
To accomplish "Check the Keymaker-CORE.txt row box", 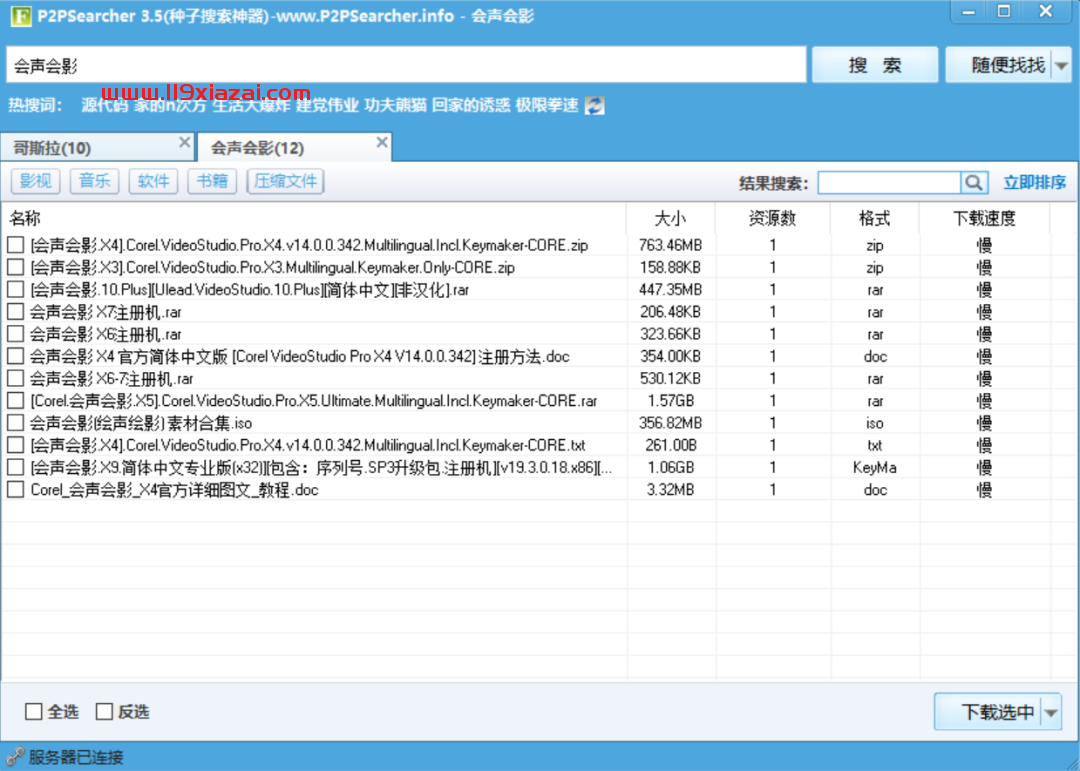I will (x=16, y=445).
